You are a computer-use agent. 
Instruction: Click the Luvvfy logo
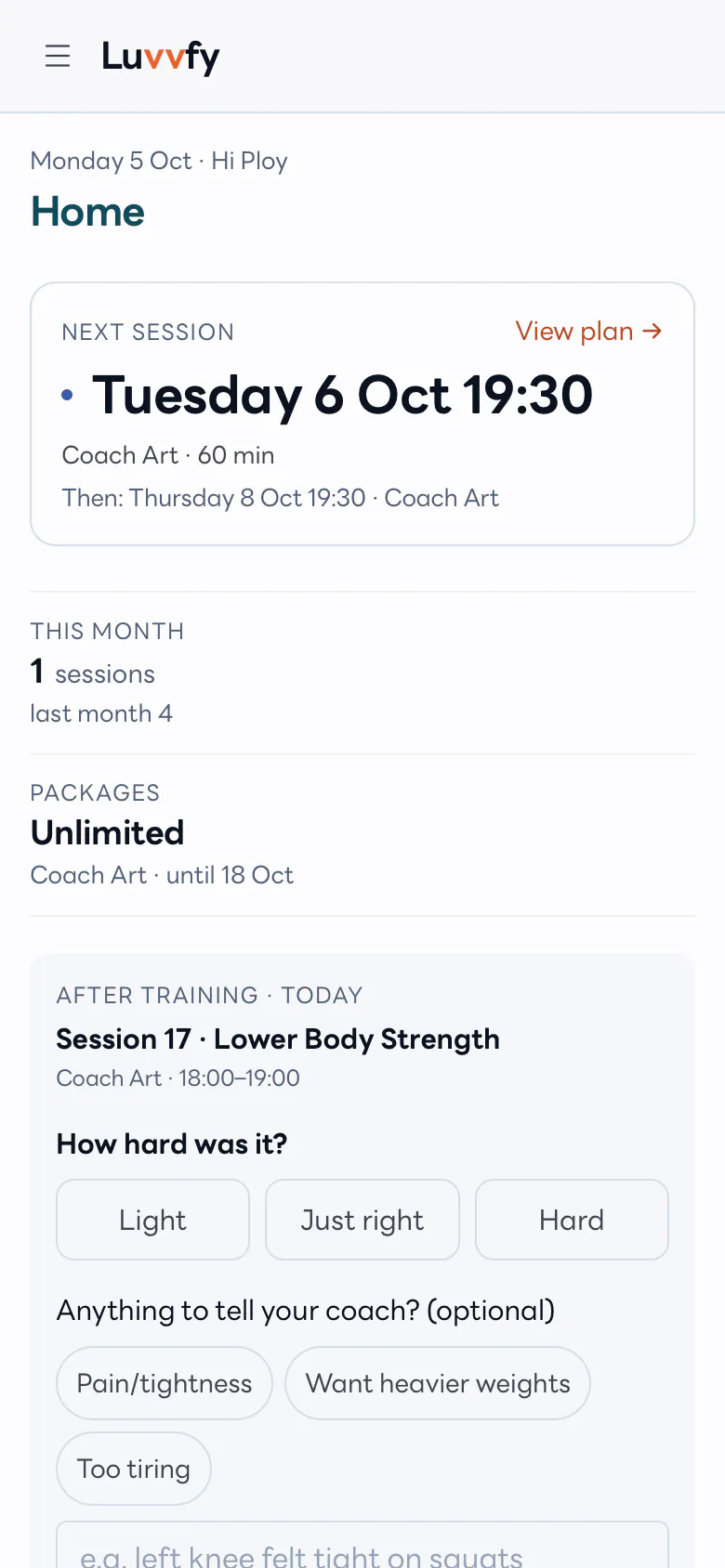point(161,57)
